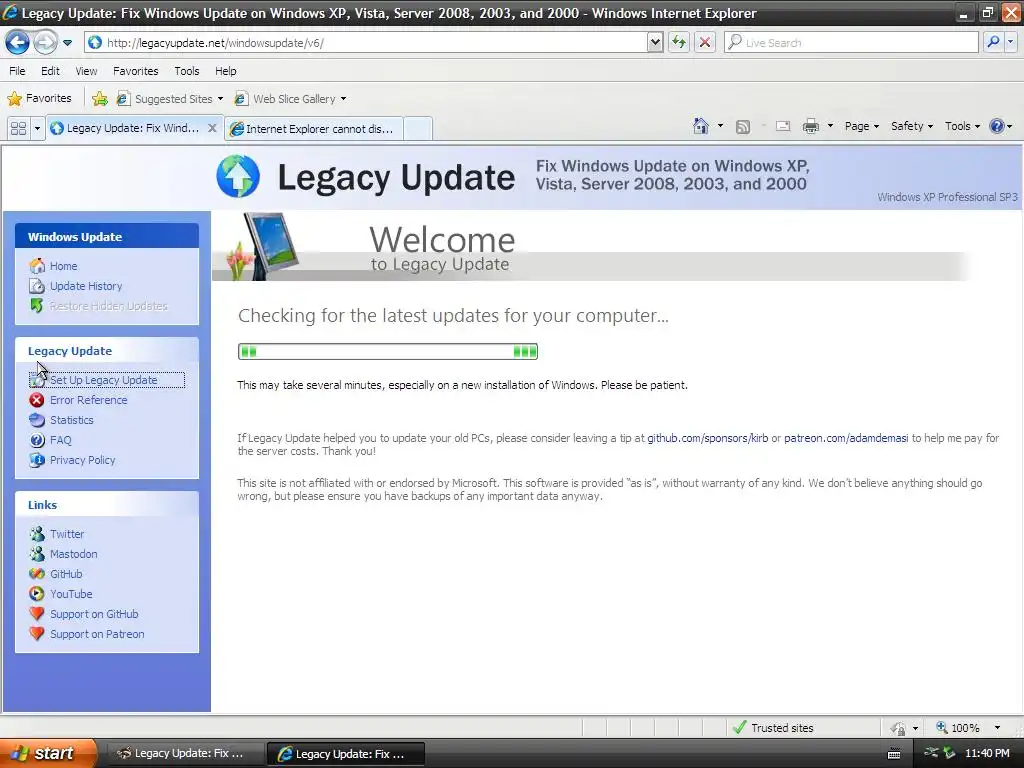Click the Refresh page icon

pyautogui.click(x=679, y=42)
